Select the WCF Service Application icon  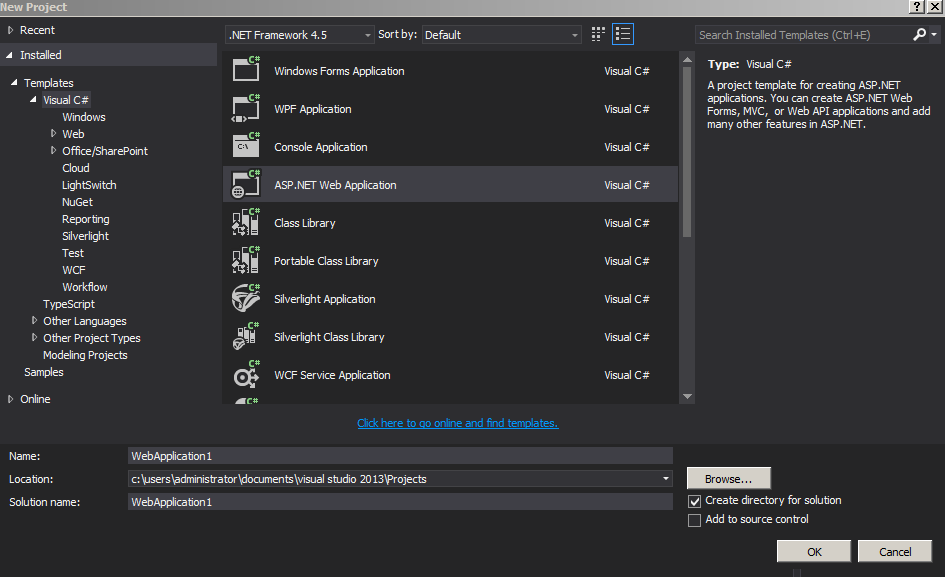[246, 374]
